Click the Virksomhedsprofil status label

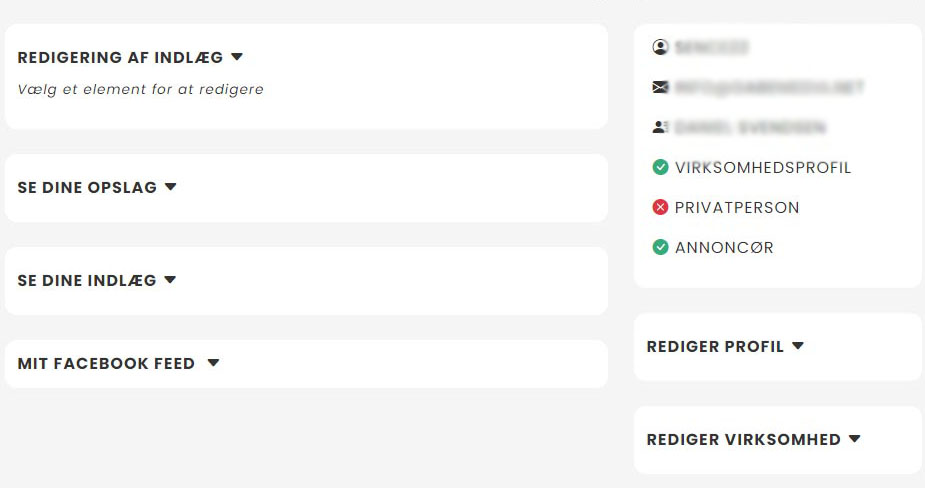click(x=763, y=168)
